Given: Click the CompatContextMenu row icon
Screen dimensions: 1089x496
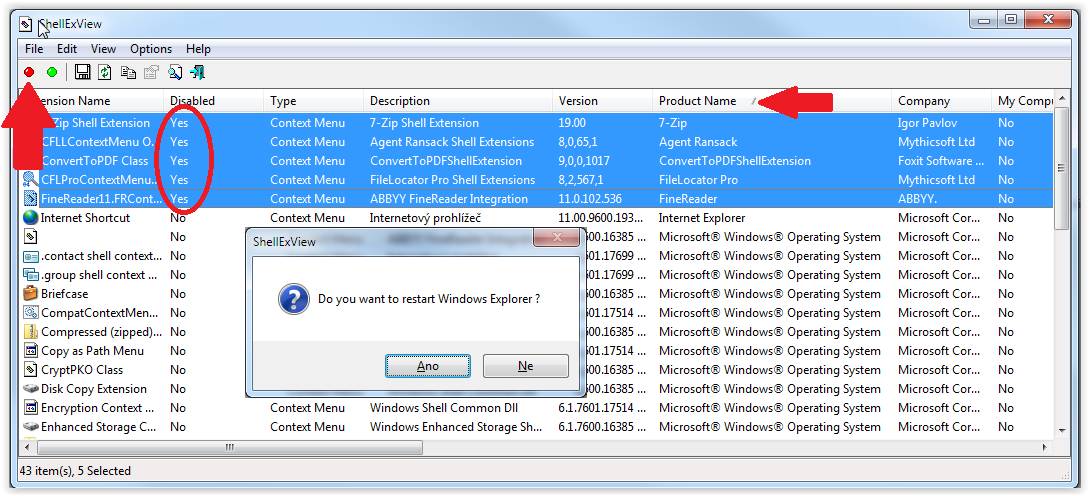Looking at the screenshot, I should point(31,313).
